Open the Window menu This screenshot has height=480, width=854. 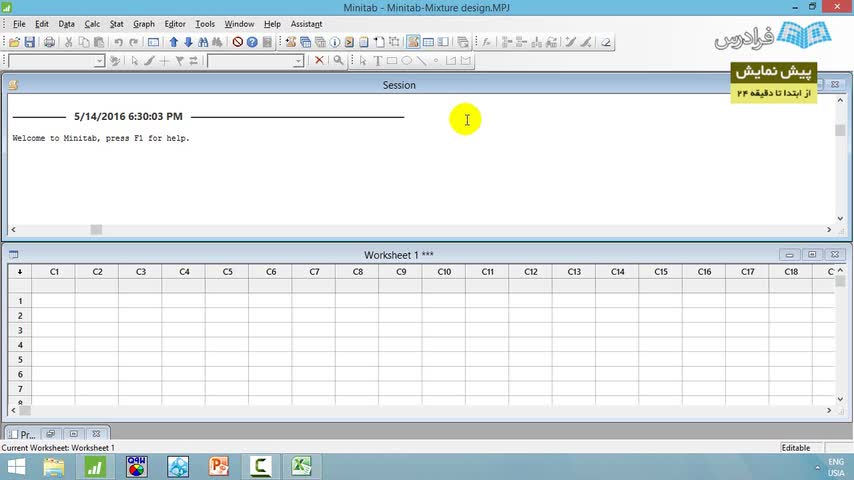(239, 24)
